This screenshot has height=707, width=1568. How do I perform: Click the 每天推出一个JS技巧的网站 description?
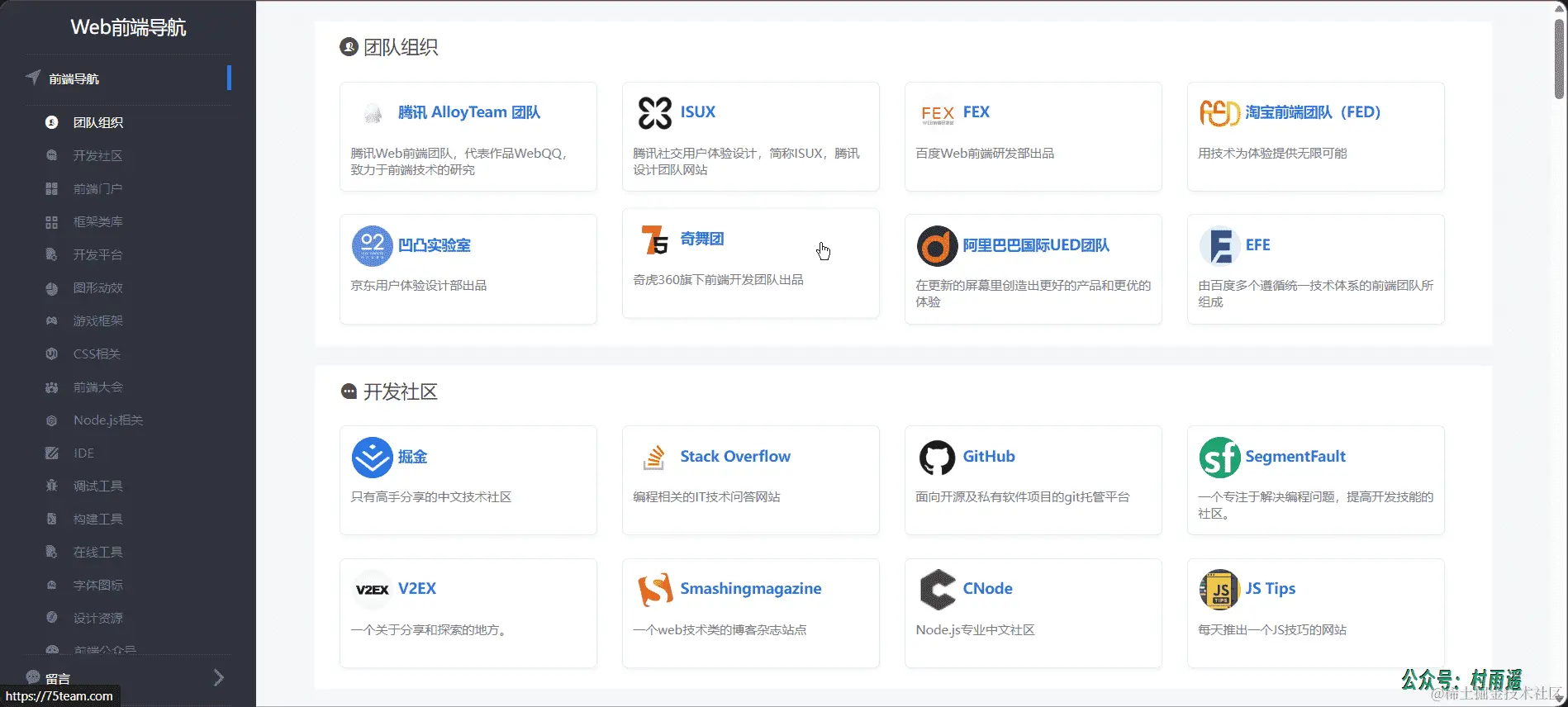point(1272,630)
